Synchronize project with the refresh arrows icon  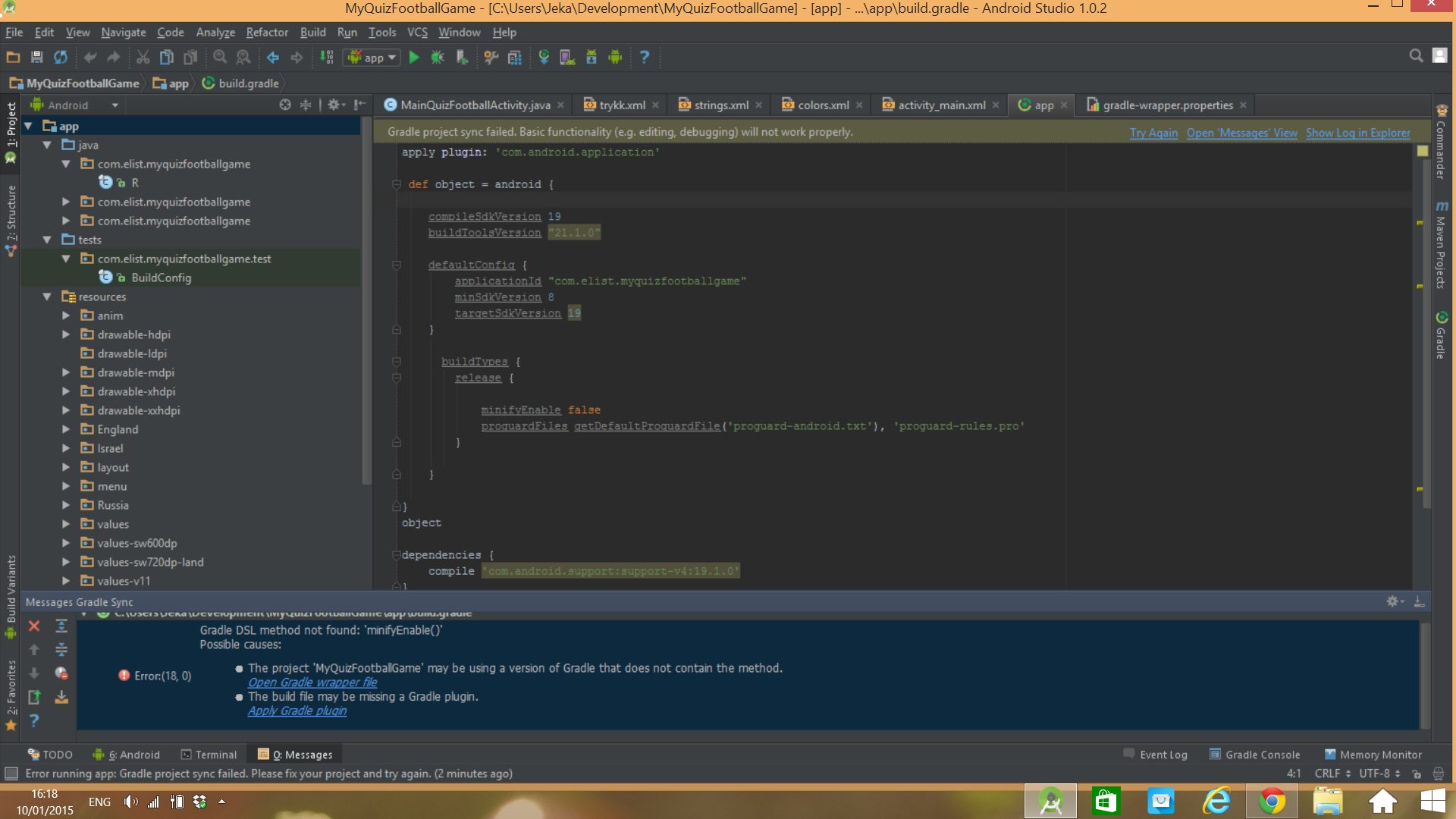[x=61, y=58]
